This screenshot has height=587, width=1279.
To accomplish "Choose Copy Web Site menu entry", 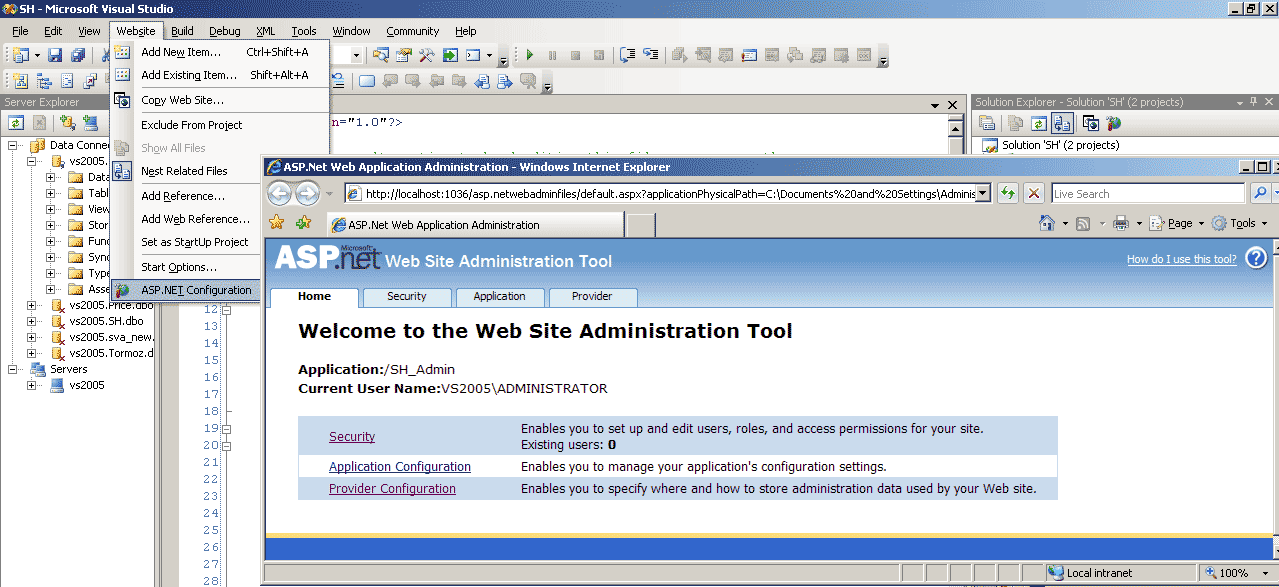I will (221, 100).
